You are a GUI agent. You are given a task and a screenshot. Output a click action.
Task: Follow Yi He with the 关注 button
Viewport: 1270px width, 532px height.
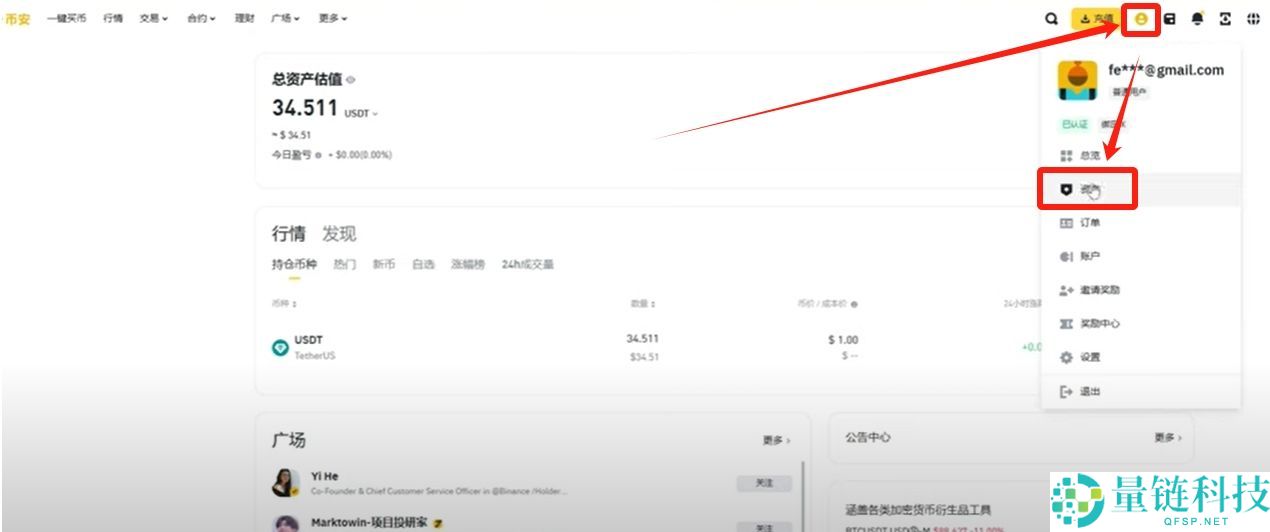tap(764, 484)
